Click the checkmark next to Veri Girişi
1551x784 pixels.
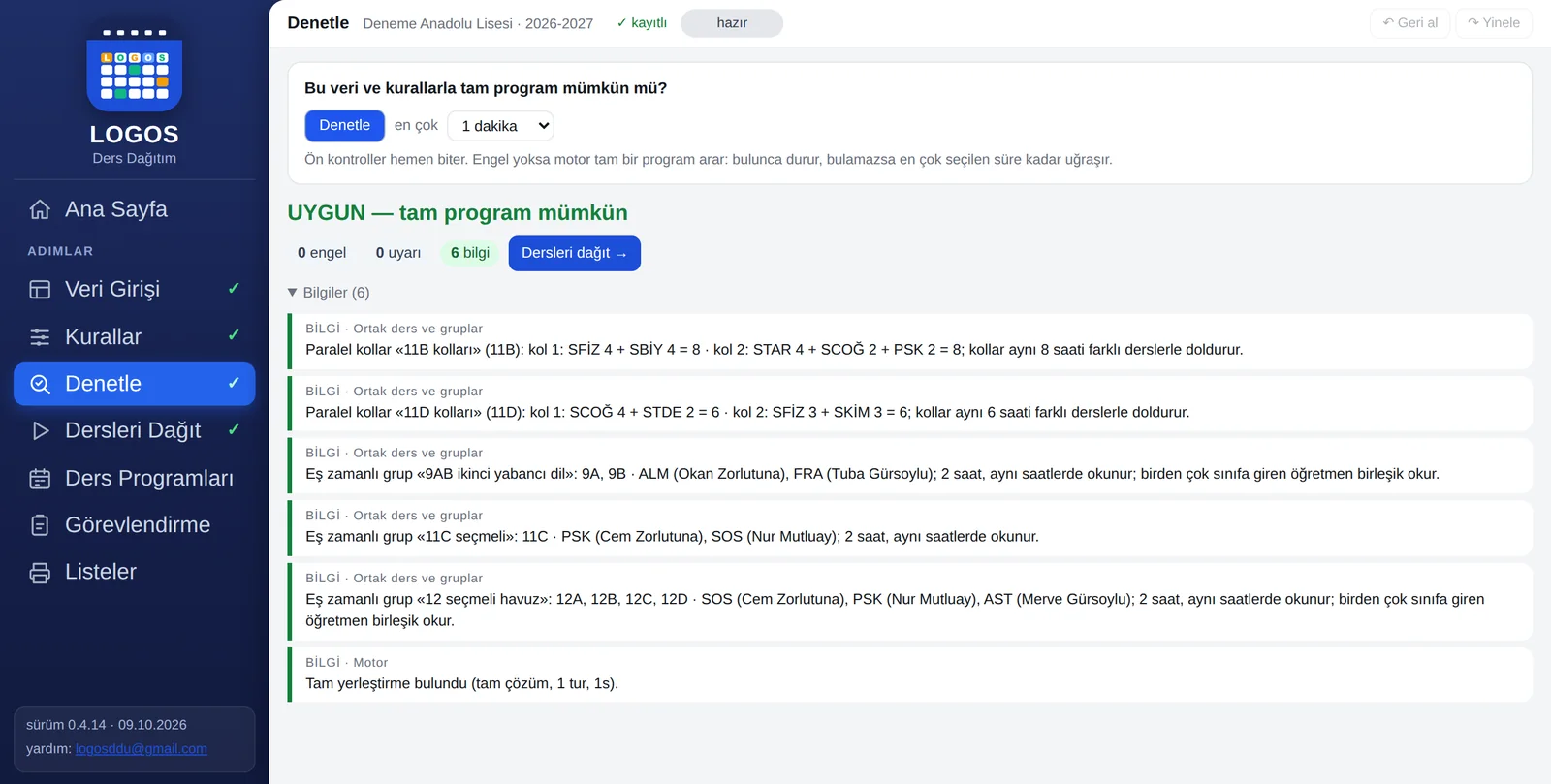pos(234,288)
